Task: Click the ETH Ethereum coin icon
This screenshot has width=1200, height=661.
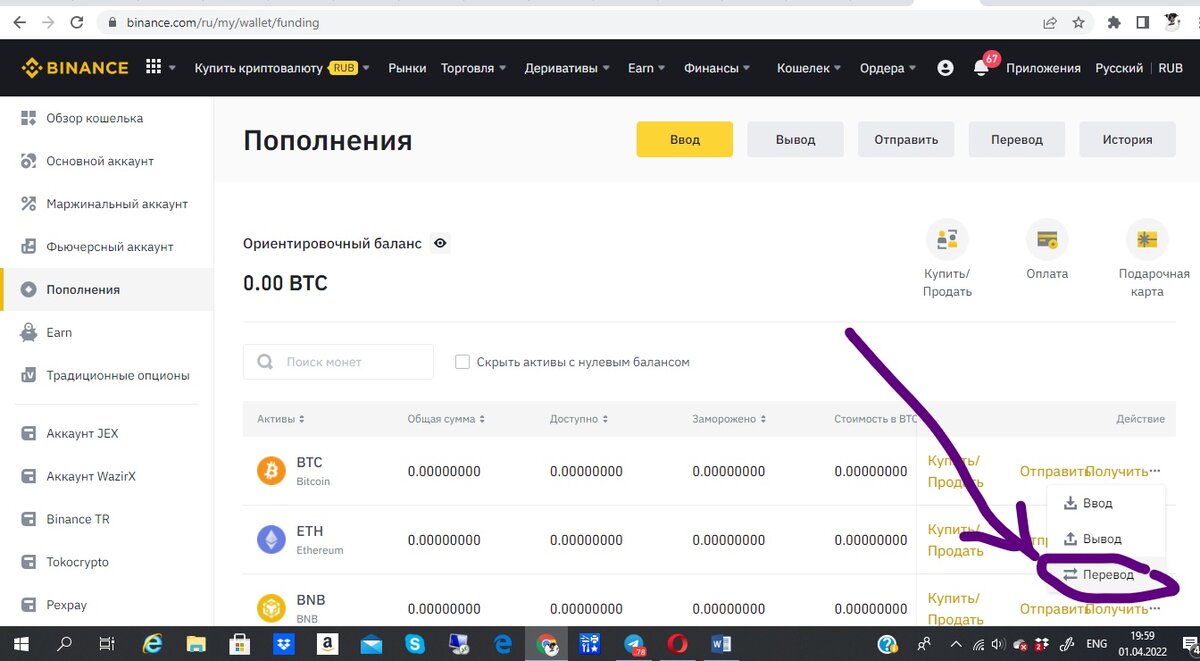Action: point(271,539)
